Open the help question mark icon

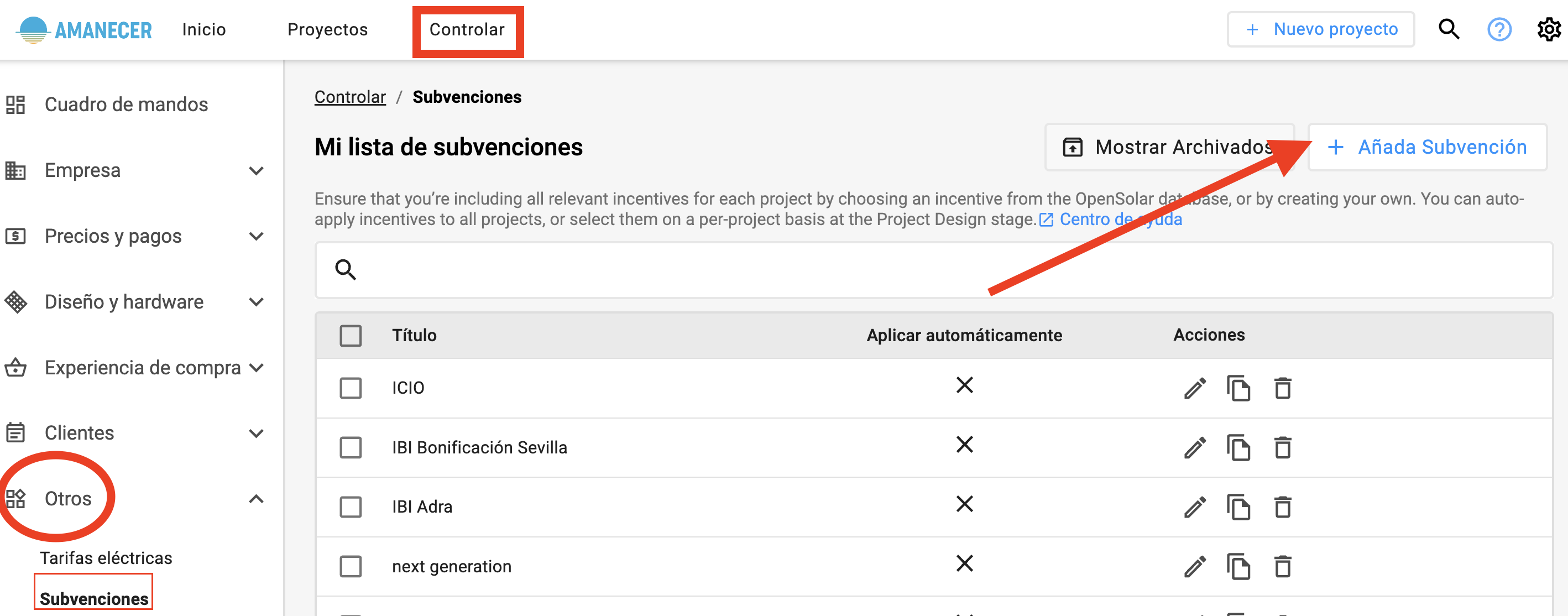(x=1499, y=29)
